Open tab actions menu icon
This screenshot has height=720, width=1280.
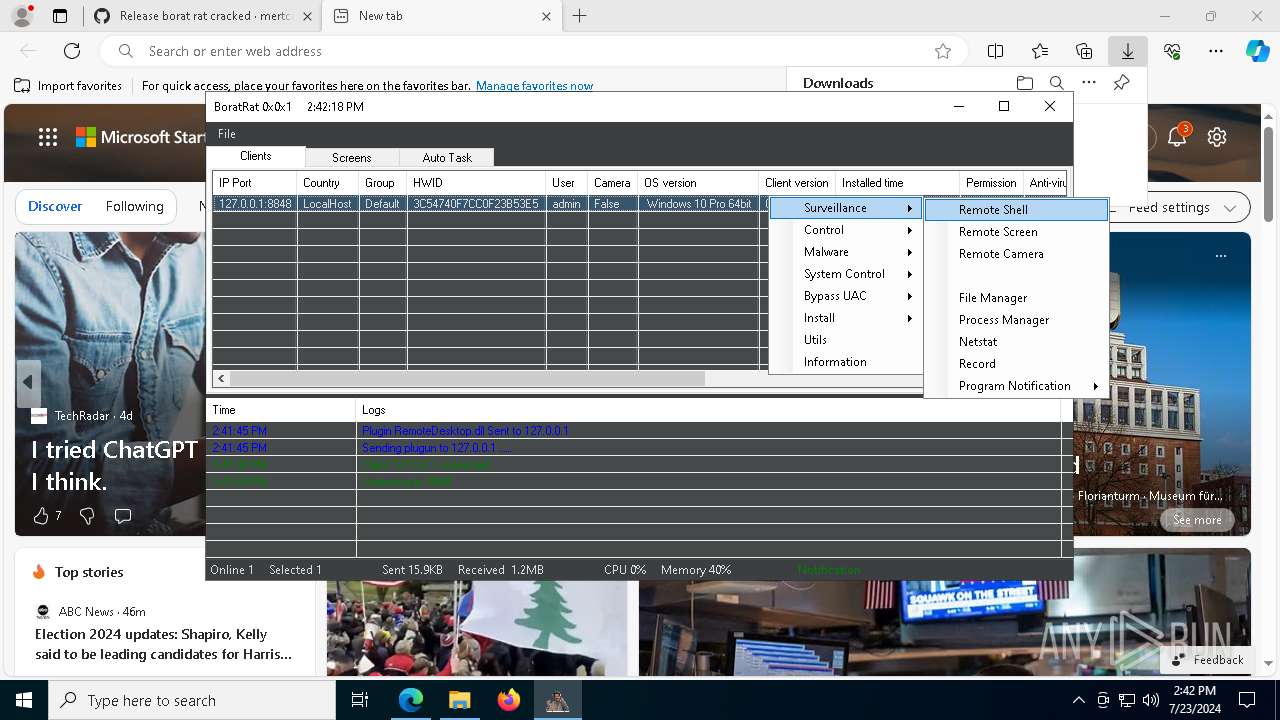(x=60, y=16)
